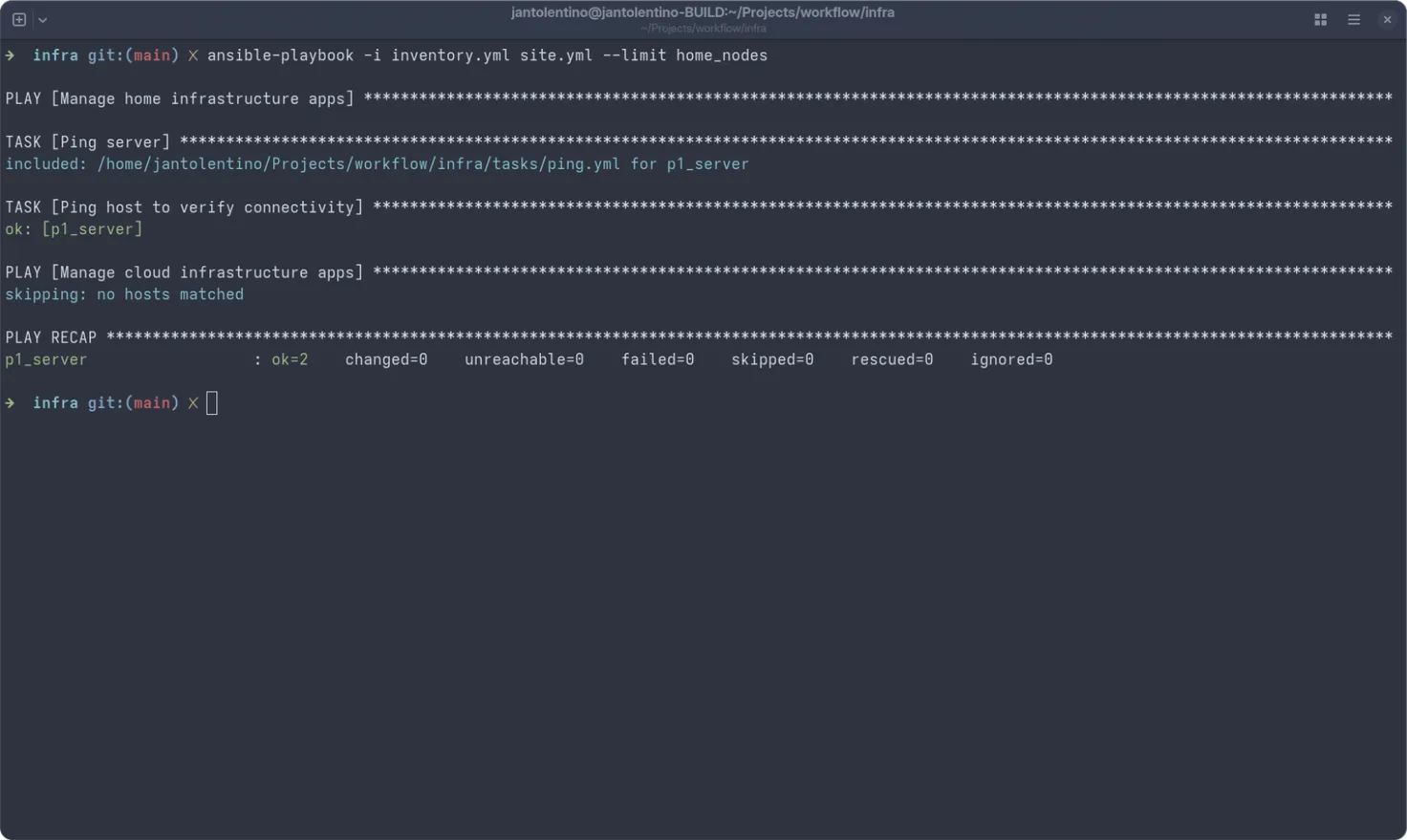Viewport: 1407px width, 840px height.
Task: Click home_nodes at the command end
Action: click(722, 55)
